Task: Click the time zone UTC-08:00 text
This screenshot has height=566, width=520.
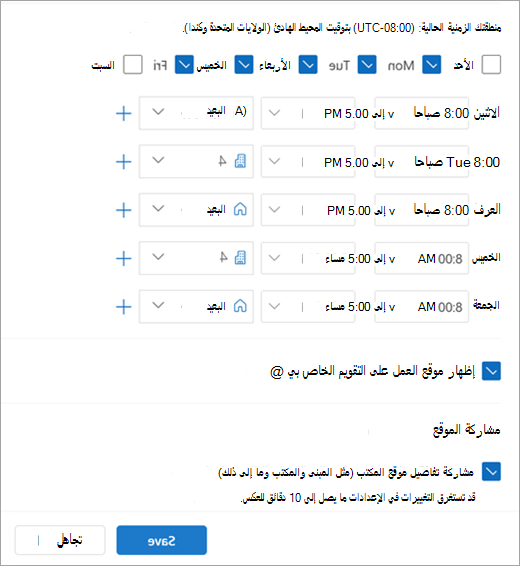Action: 342,27
